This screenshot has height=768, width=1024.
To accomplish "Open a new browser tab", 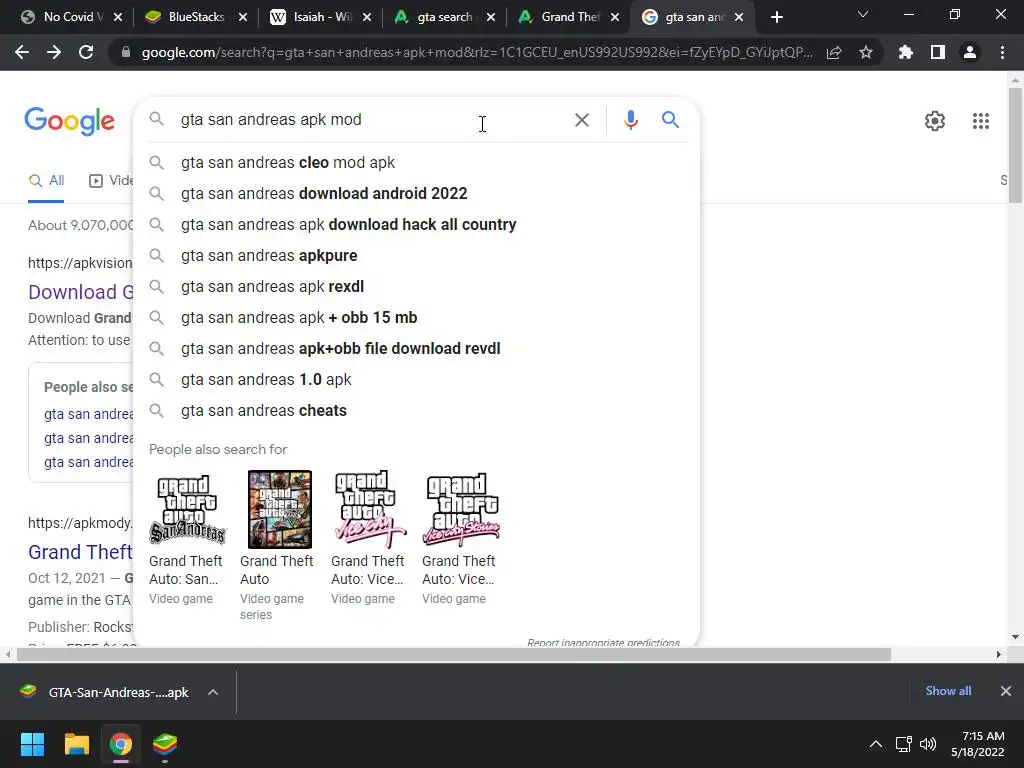I will (x=776, y=17).
